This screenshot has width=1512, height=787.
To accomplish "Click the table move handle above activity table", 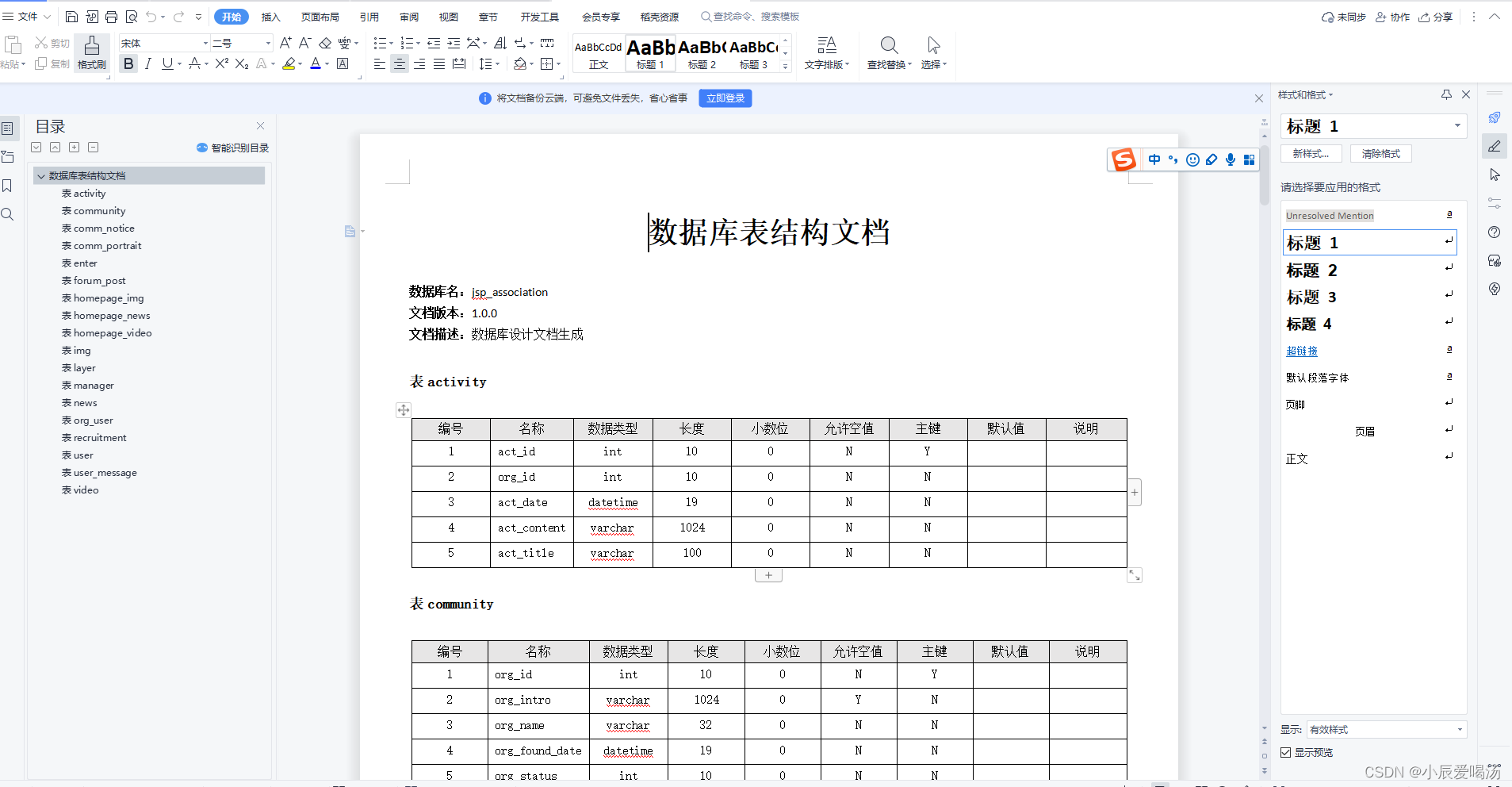I will click(404, 410).
